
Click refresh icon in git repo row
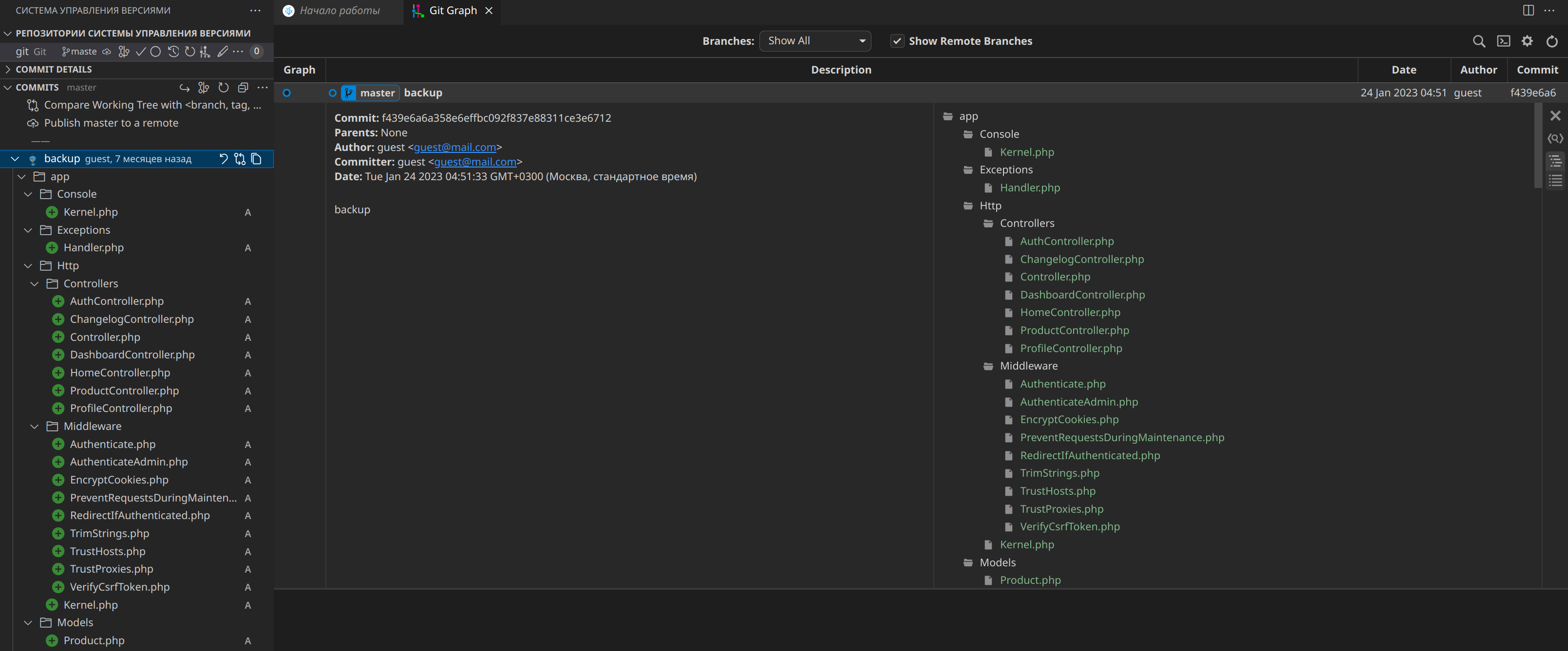point(190,52)
